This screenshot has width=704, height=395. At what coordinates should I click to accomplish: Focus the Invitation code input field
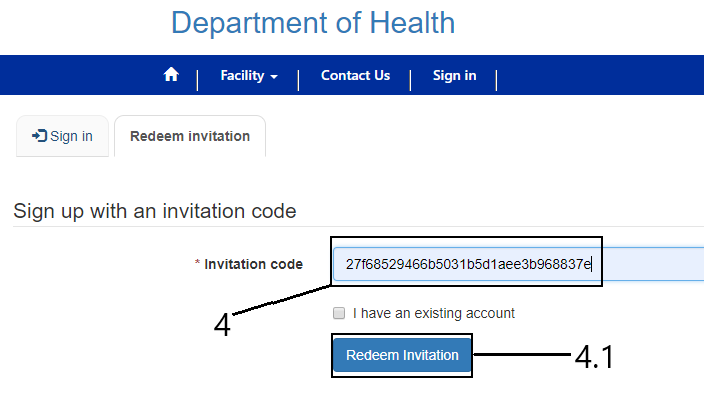click(518, 264)
